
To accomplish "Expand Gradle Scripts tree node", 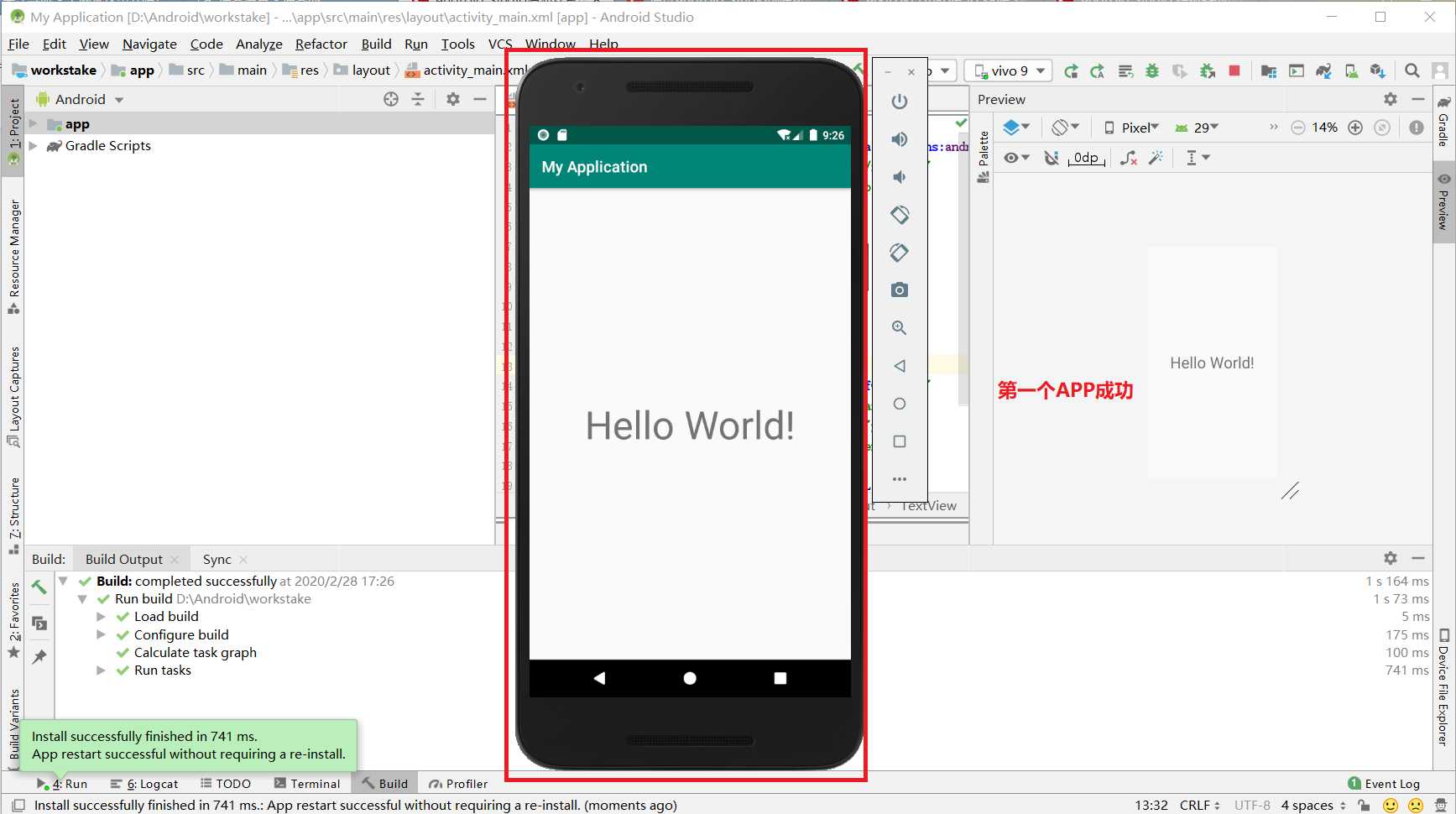I will point(34,145).
